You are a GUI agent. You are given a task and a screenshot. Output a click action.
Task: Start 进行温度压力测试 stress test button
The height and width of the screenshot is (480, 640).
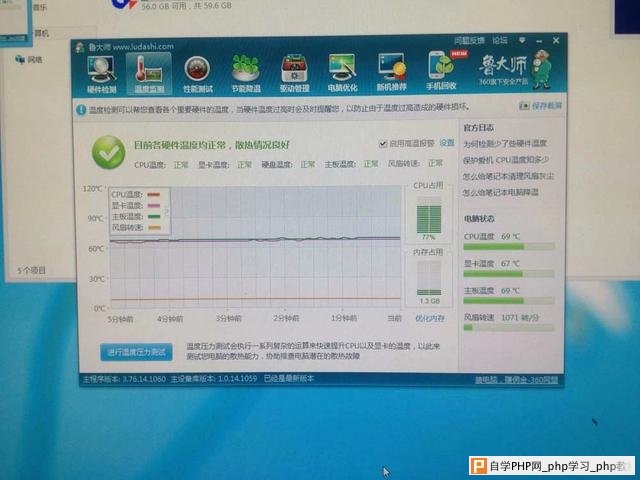[x=136, y=352]
